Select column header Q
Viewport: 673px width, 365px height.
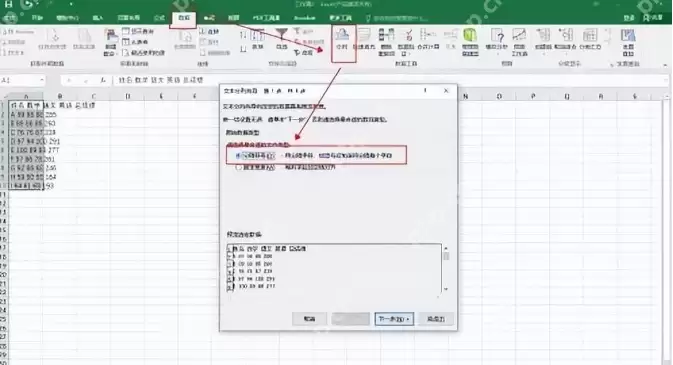point(567,97)
